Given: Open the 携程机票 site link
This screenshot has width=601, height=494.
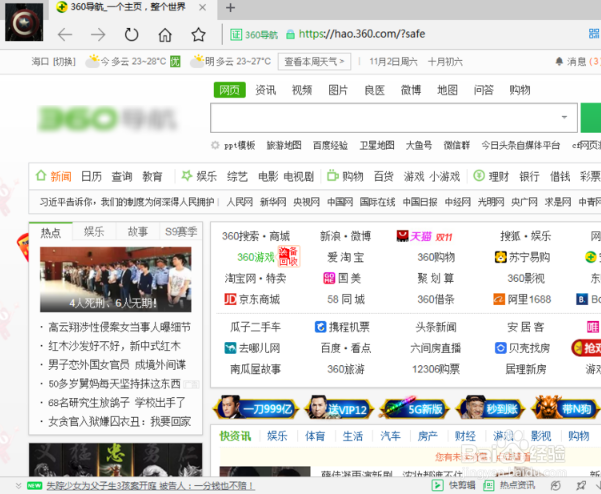Looking at the screenshot, I should click(x=342, y=327).
